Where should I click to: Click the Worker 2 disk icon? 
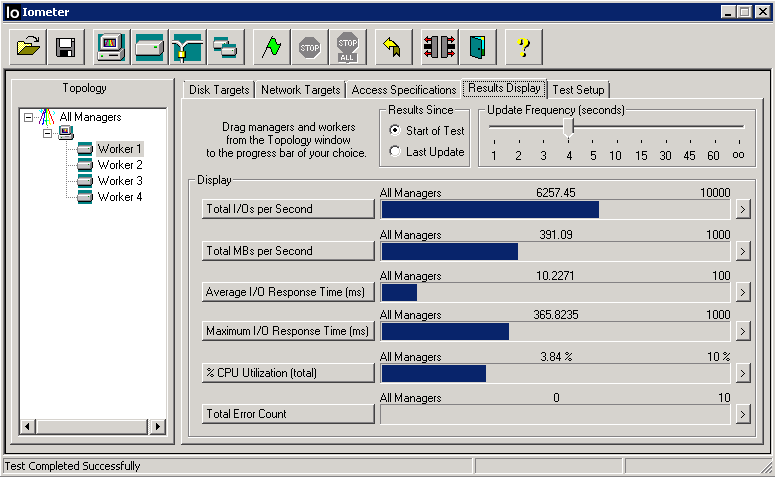pyautogui.click(x=85, y=165)
